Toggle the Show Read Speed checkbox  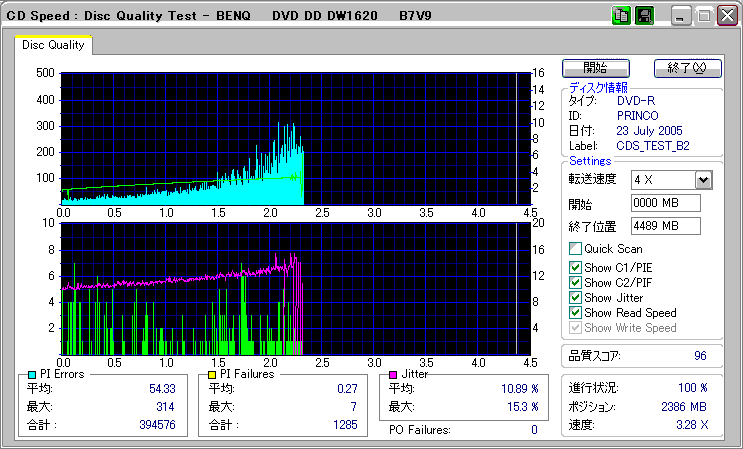point(575,313)
